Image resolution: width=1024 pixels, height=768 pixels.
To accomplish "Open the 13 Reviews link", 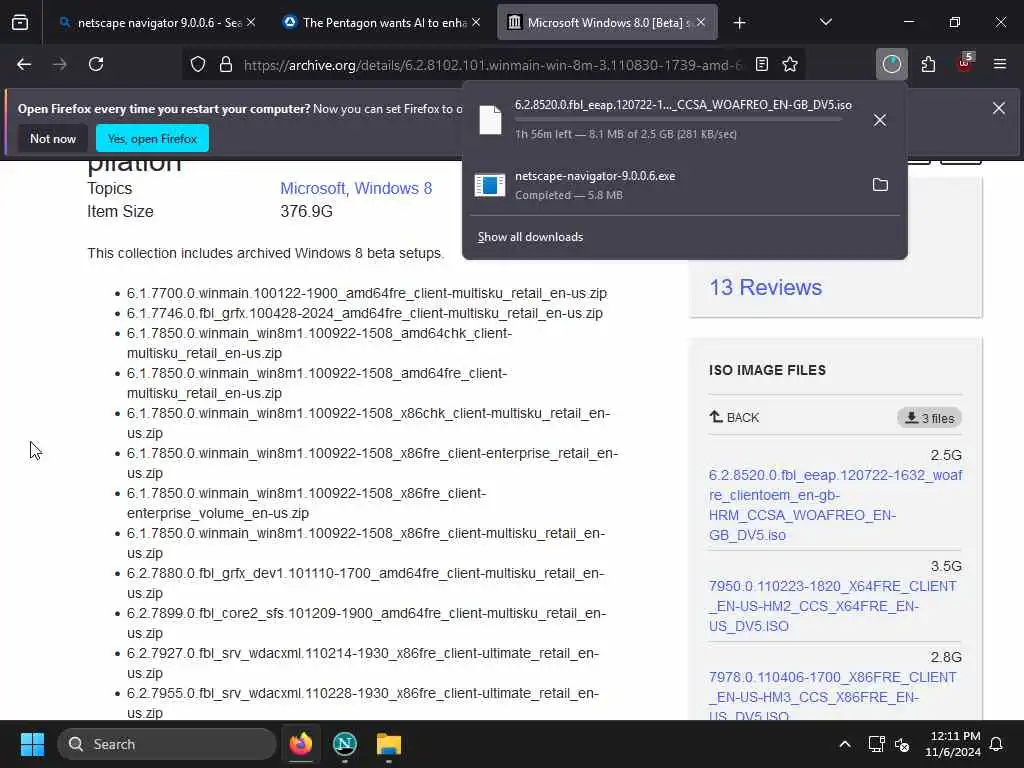I will 765,287.
